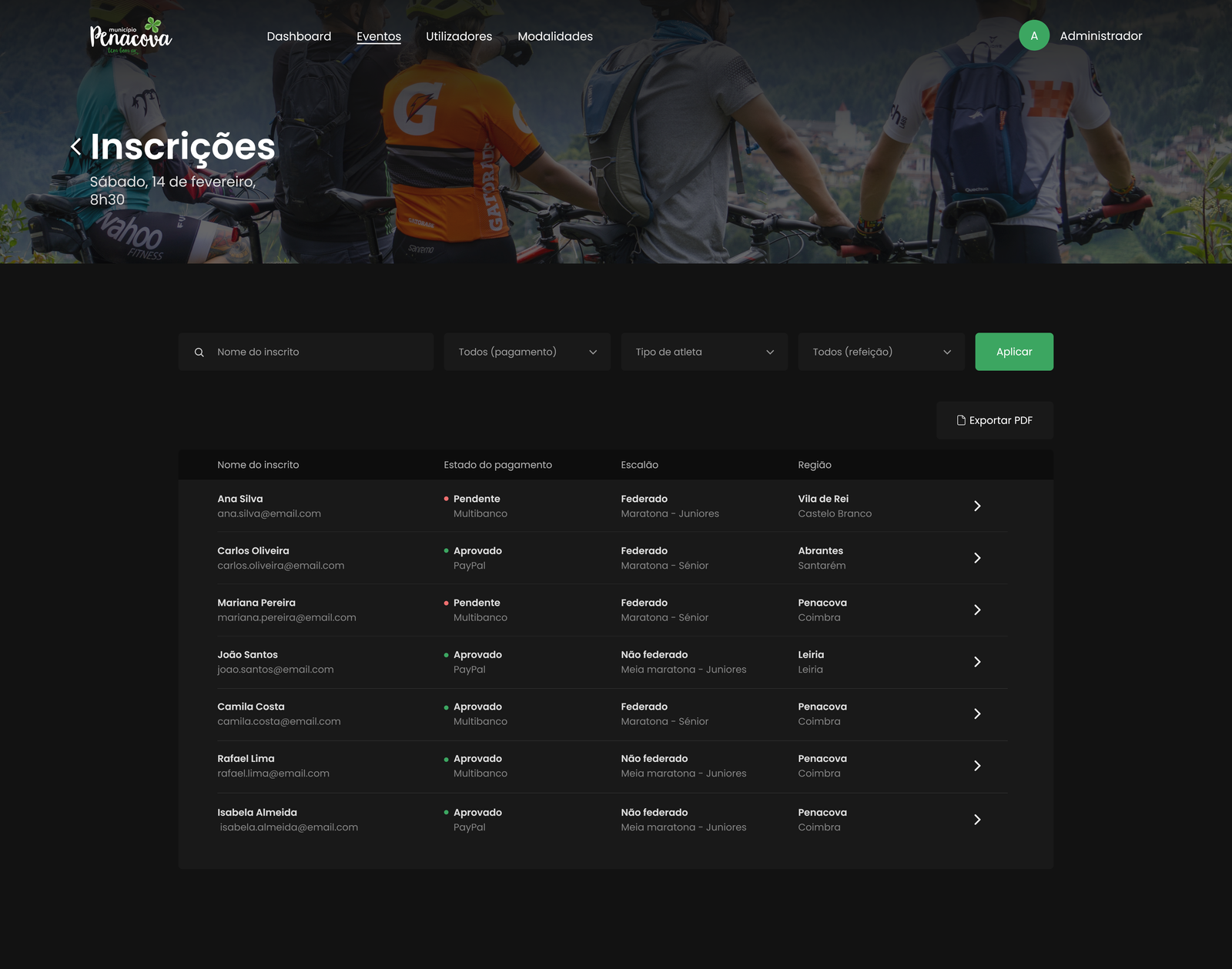Open the Tipo de atleta dropdown

click(704, 352)
